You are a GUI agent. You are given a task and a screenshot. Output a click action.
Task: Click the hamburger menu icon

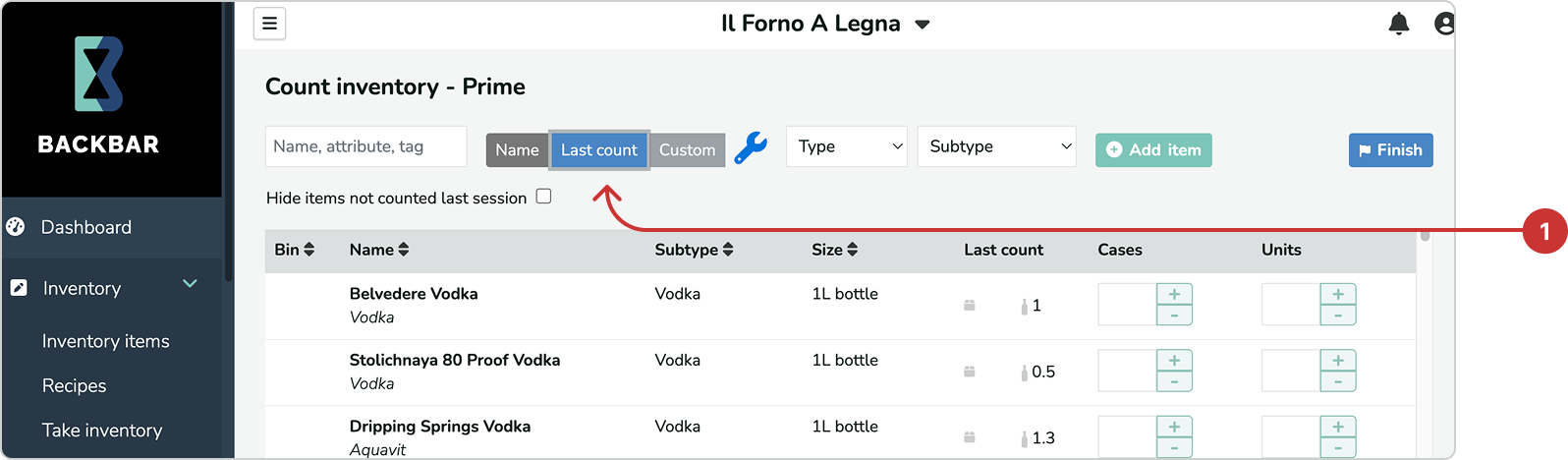269,24
